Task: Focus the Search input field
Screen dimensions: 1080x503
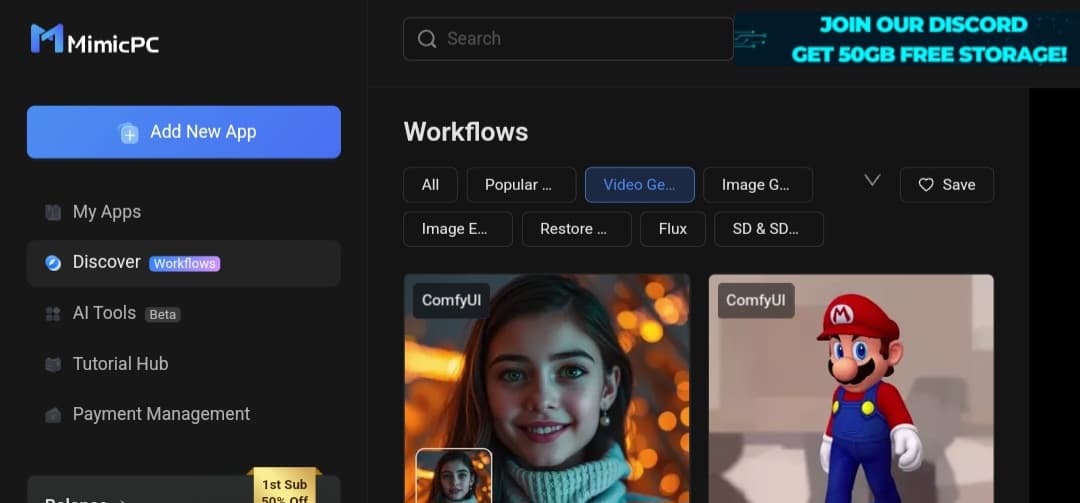Action: [x=568, y=39]
